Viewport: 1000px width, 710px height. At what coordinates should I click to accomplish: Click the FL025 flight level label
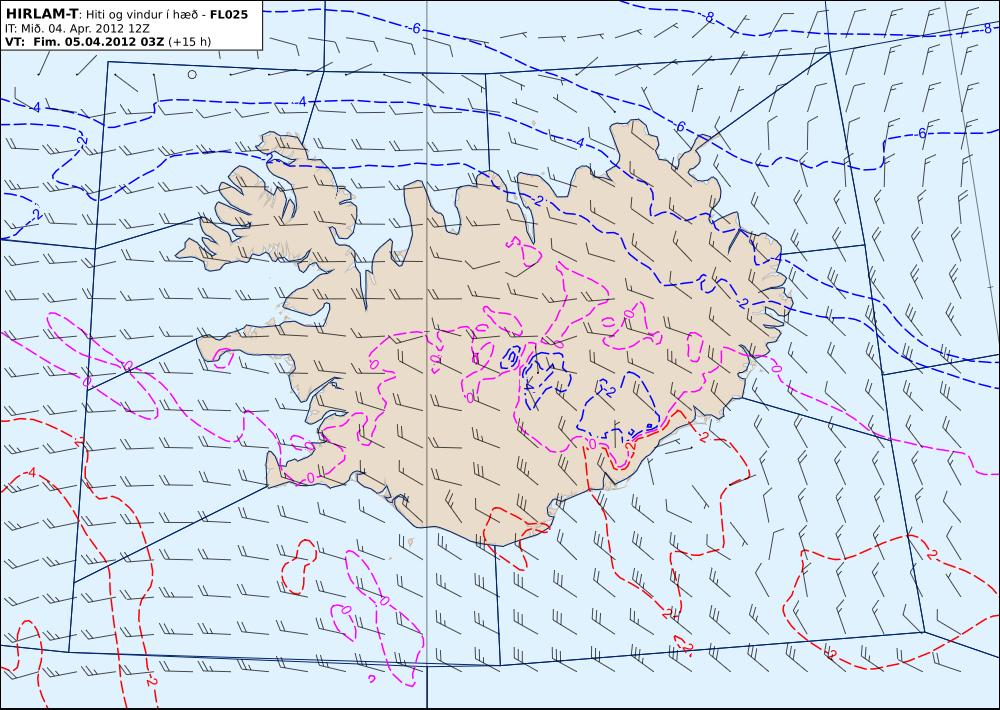tap(229, 13)
